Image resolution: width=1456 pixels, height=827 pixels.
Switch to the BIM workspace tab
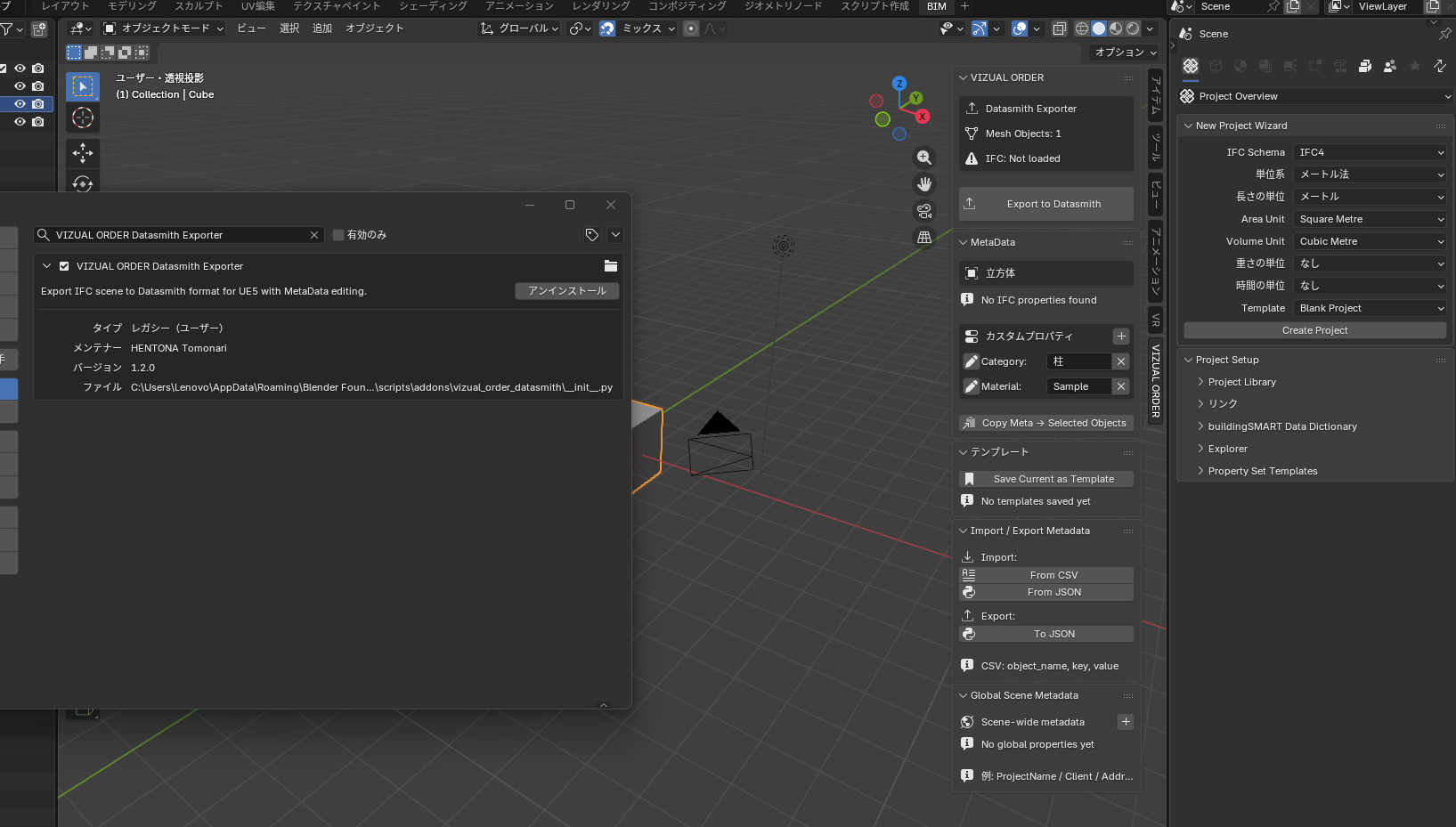(x=936, y=6)
